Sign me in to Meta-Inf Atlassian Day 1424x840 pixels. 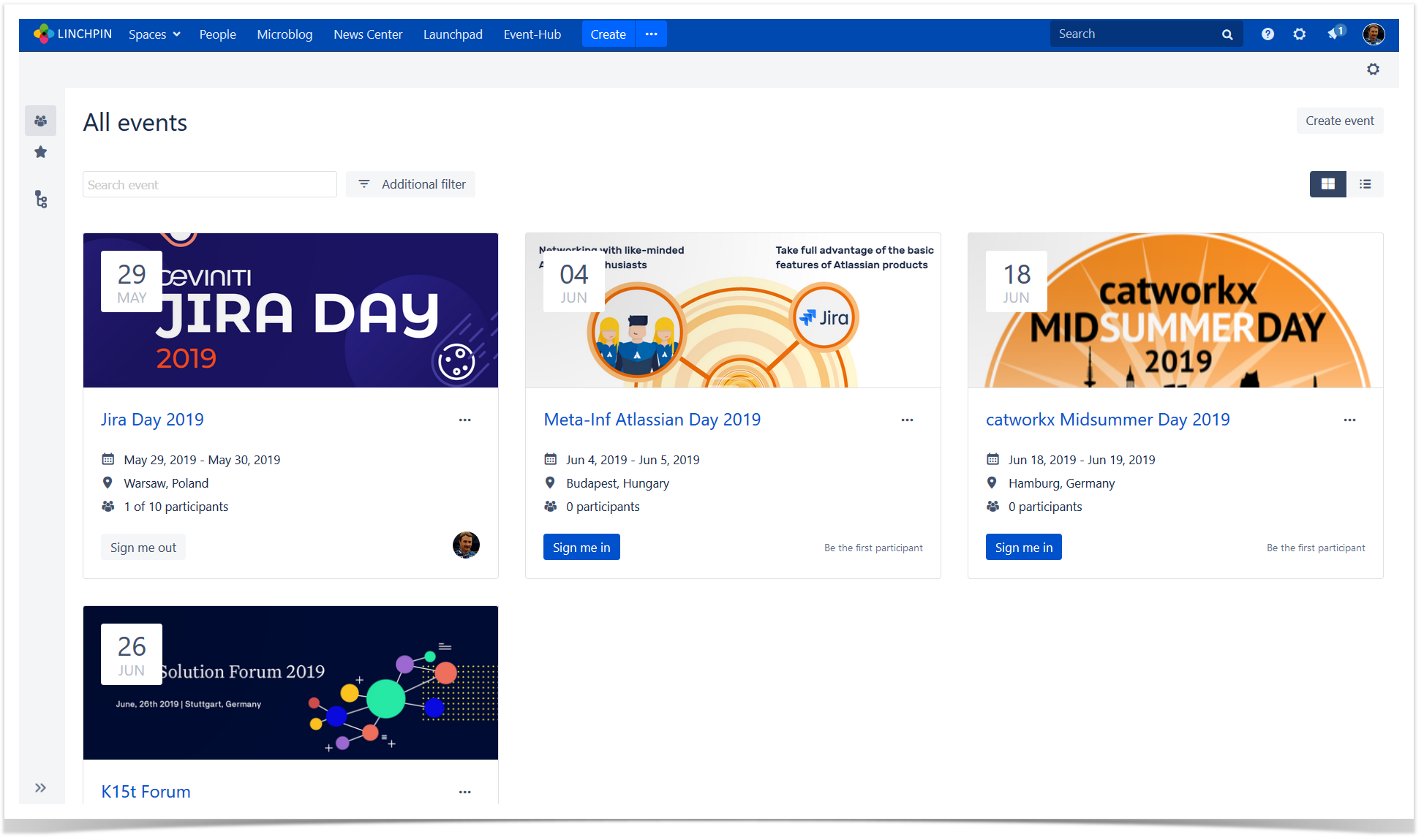(581, 548)
